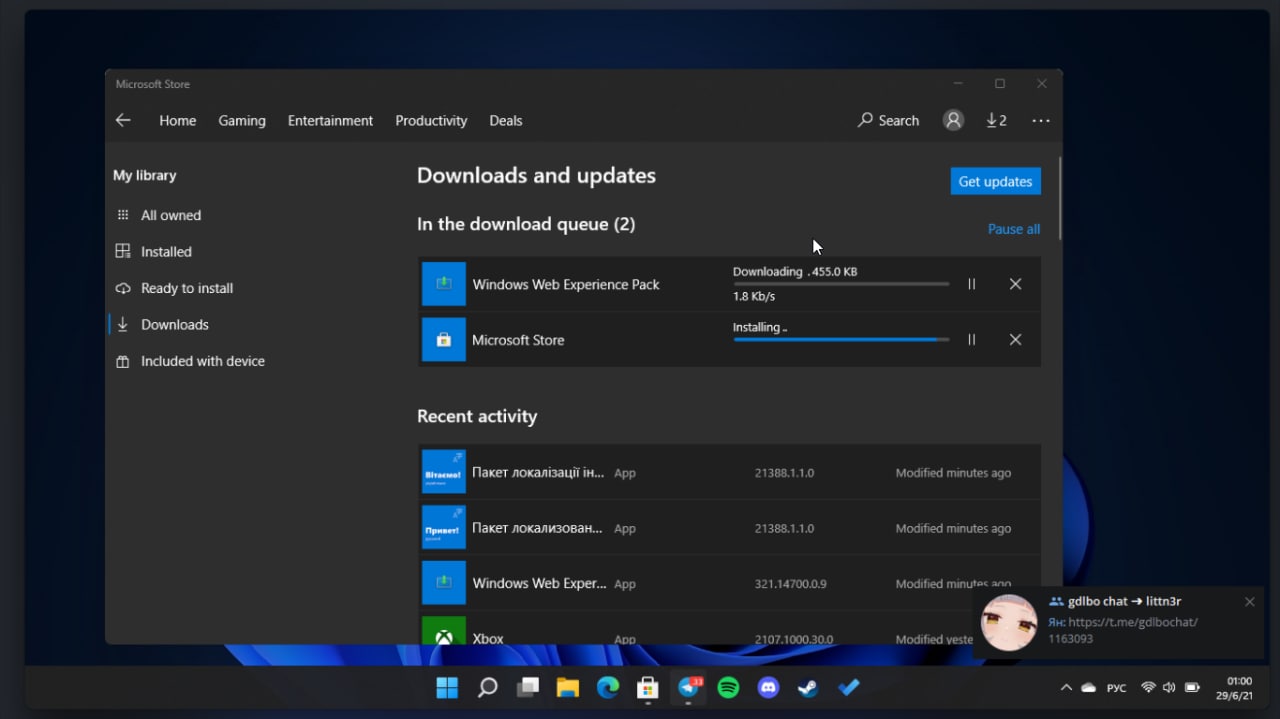Screen dimensions: 1280x719
Task: Switch to the Entertainment tab
Action: pyautogui.click(x=330, y=120)
